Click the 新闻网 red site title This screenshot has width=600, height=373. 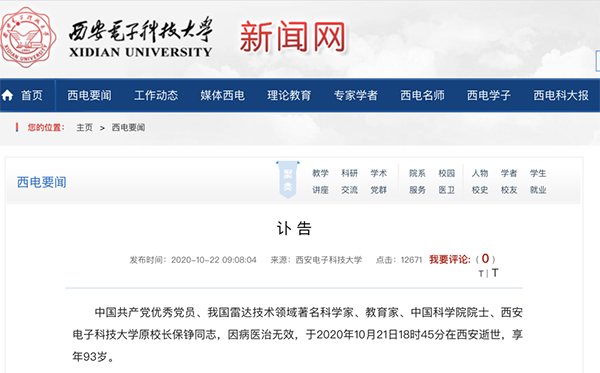[x=293, y=37]
